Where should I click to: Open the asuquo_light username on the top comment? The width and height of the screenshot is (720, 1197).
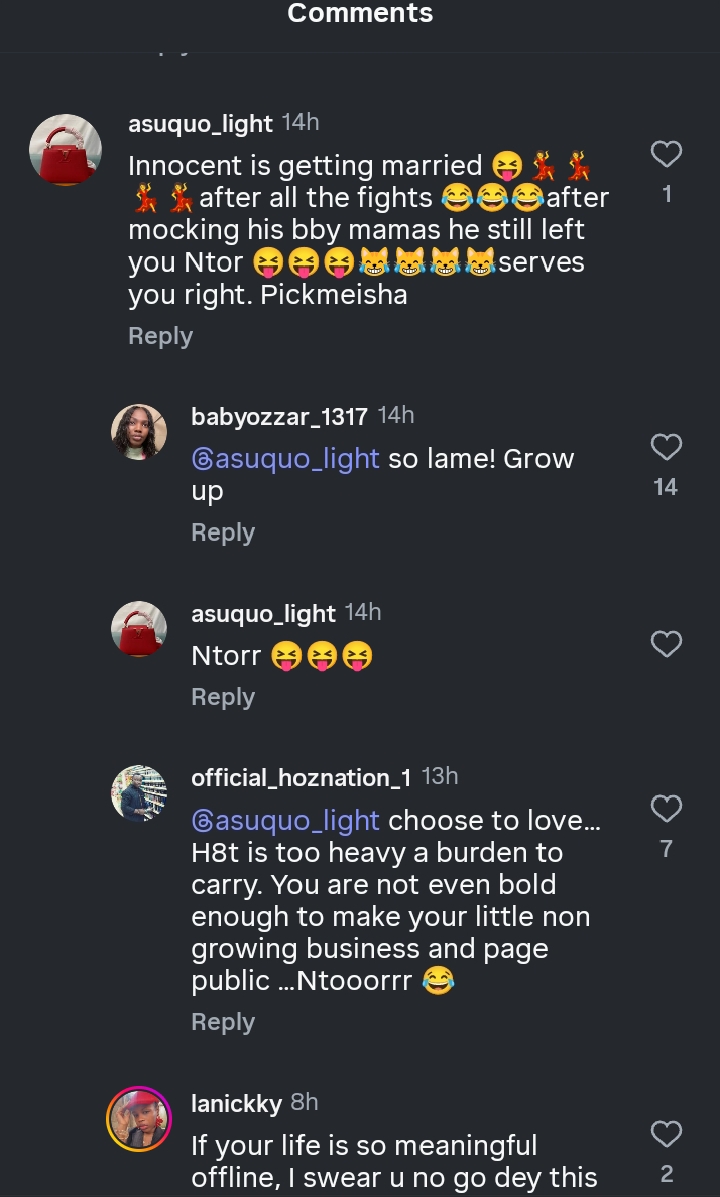tap(200, 123)
